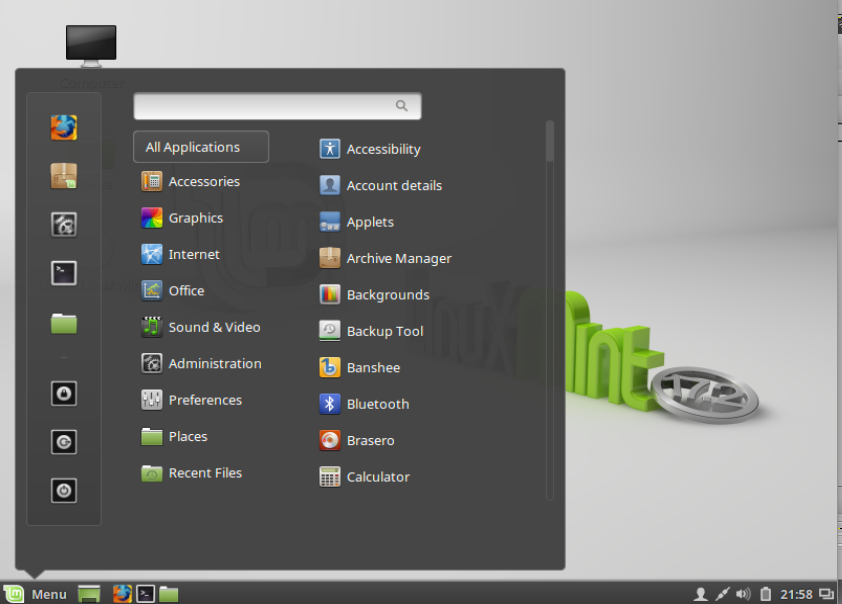
Task: Select the Accessories category
Action: (191, 181)
